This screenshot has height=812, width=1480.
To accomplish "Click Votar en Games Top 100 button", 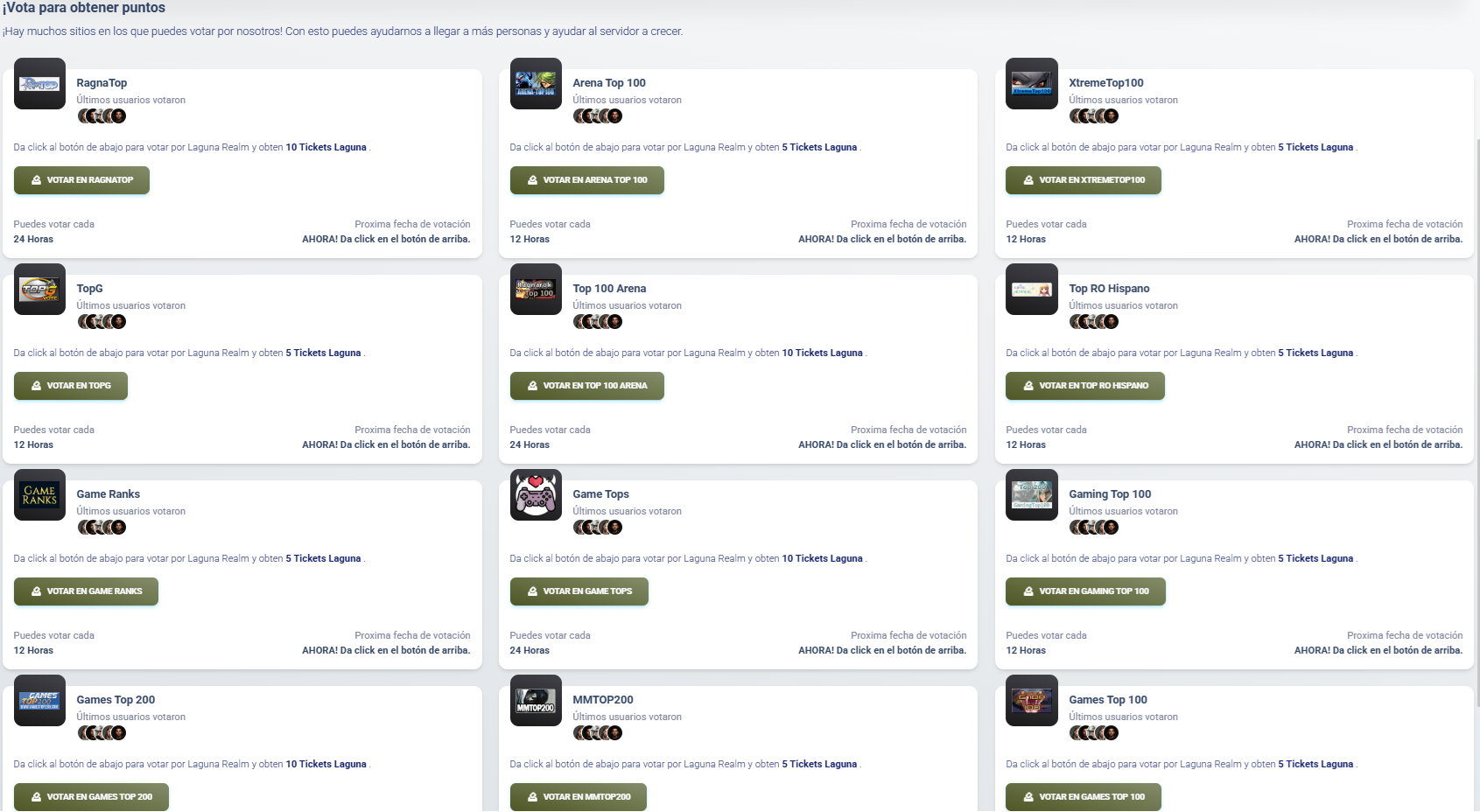I will 1084,797.
